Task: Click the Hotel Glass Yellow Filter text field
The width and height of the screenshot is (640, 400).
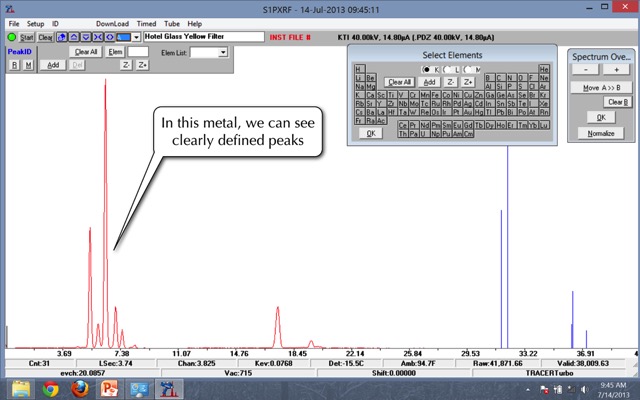Action: [203, 37]
